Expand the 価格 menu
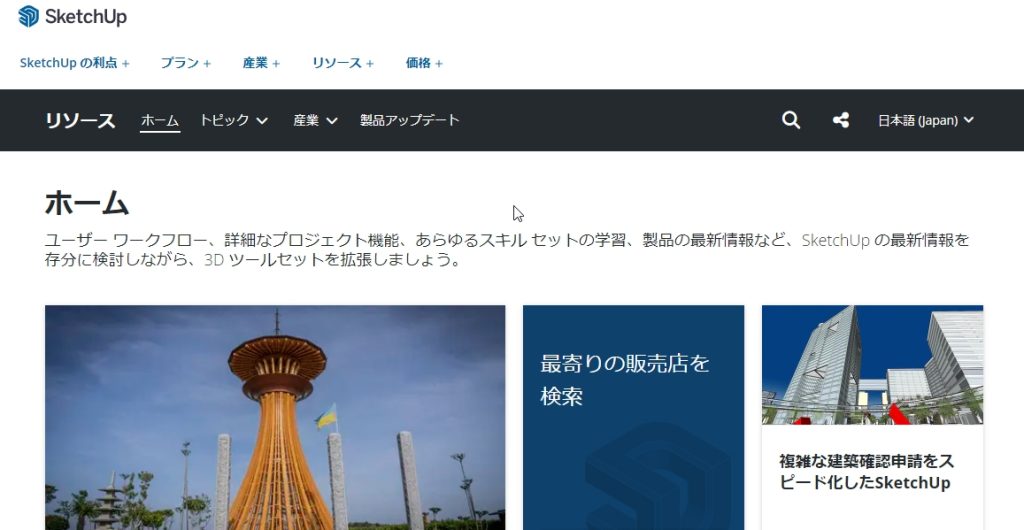Image resolution: width=1024 pixels, height=530 pixels. pos(424,63)
